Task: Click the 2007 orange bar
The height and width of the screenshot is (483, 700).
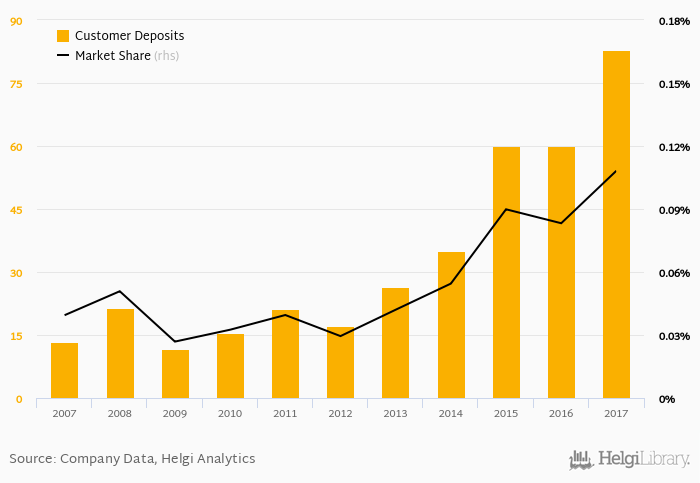Action: [65, 371]
